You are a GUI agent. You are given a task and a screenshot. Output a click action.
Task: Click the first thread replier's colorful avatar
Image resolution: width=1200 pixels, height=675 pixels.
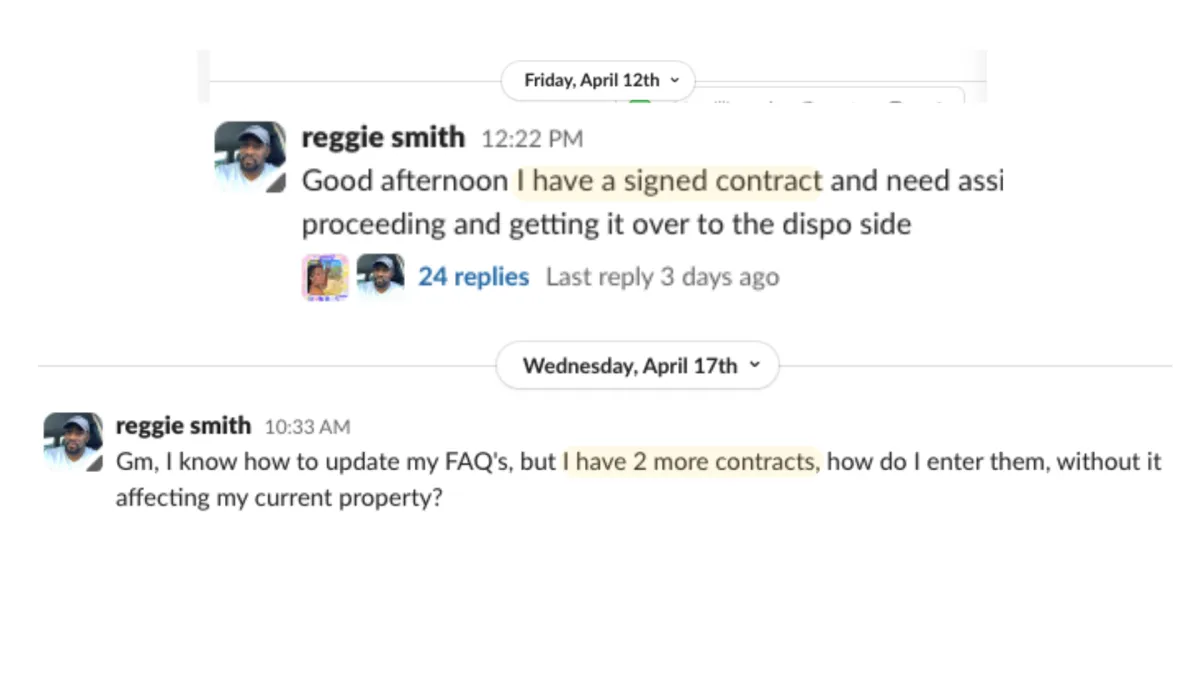click(x=326, y=277)
